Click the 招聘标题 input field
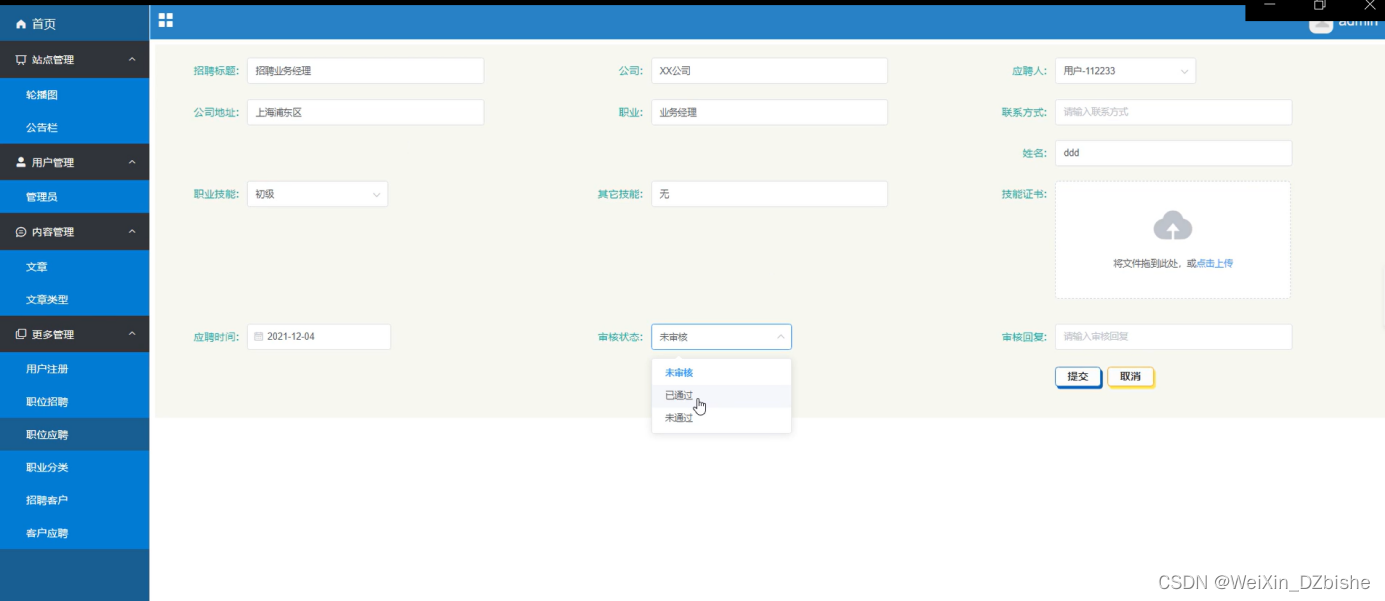The width and height of the screenshot is (1385, 601). coord(365,71)
